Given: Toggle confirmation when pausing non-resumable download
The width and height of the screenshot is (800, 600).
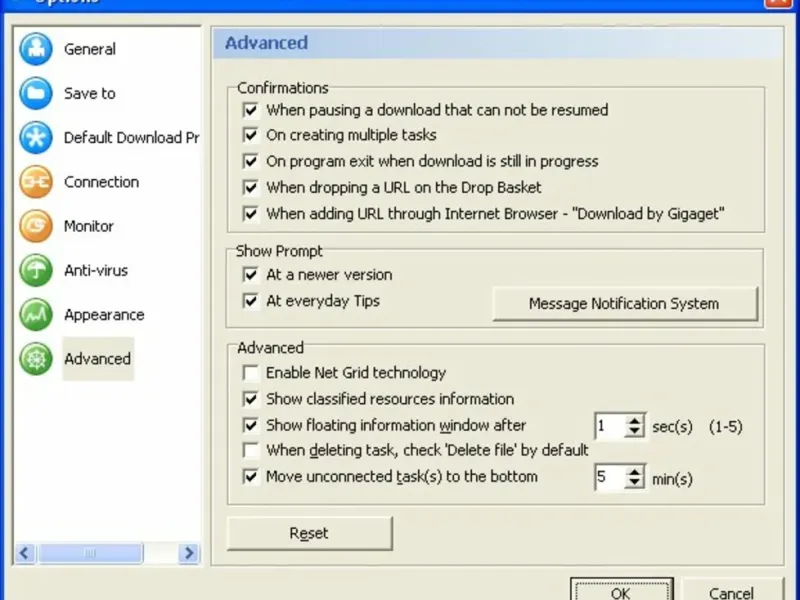Looking at the screenshot, I should pos(251,110).
